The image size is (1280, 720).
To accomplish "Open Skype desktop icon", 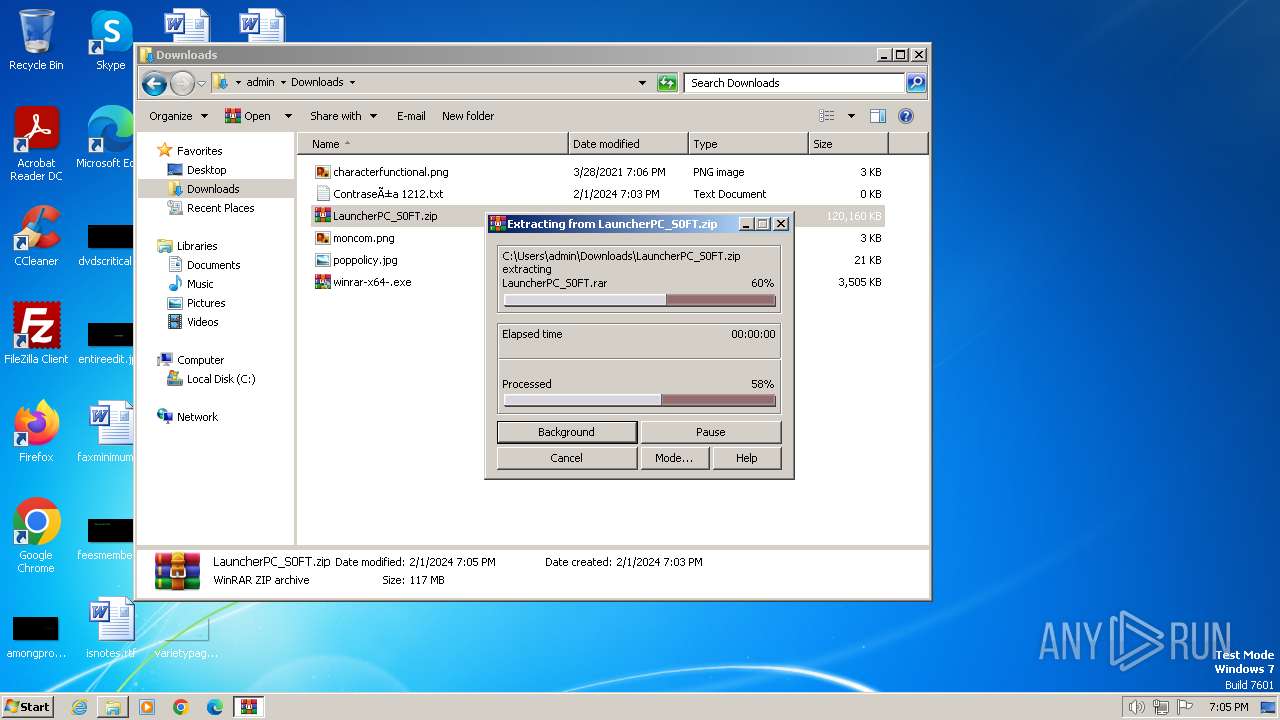I will pyautogui.click(x=110, y=40).
